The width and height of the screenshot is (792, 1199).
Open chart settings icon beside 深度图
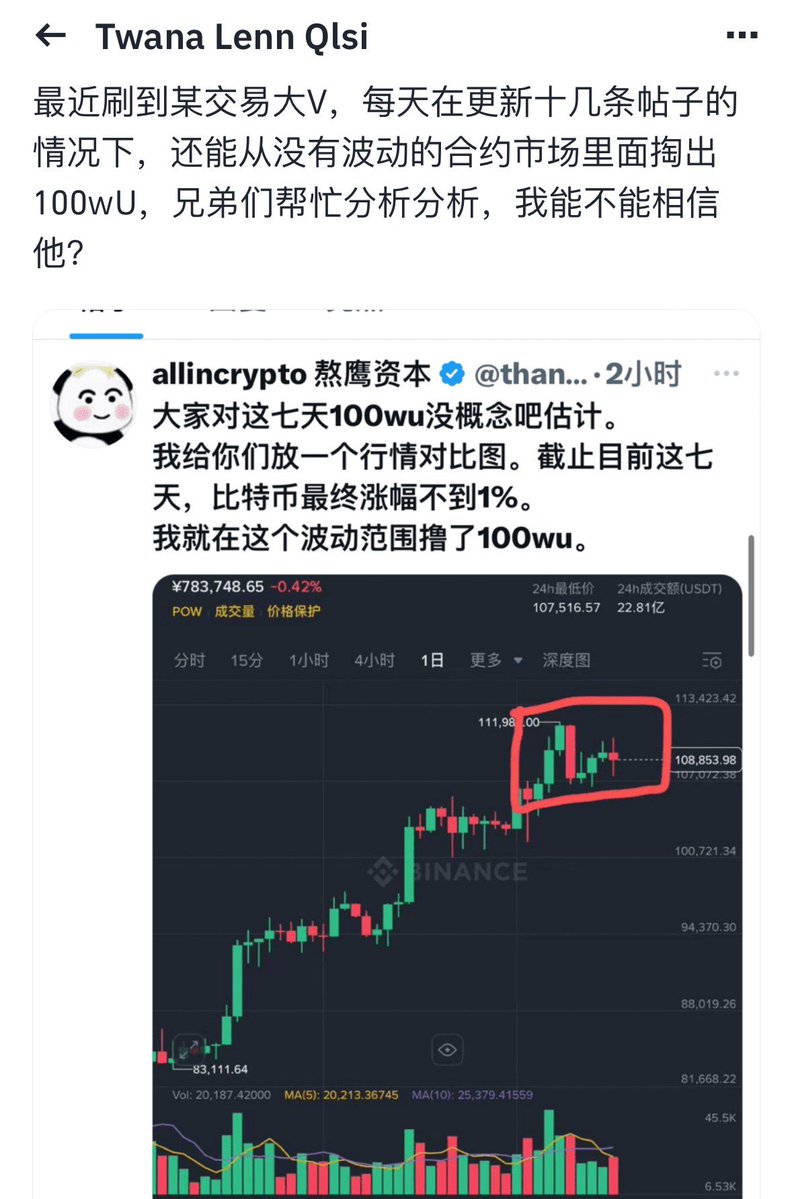[712, 661]
